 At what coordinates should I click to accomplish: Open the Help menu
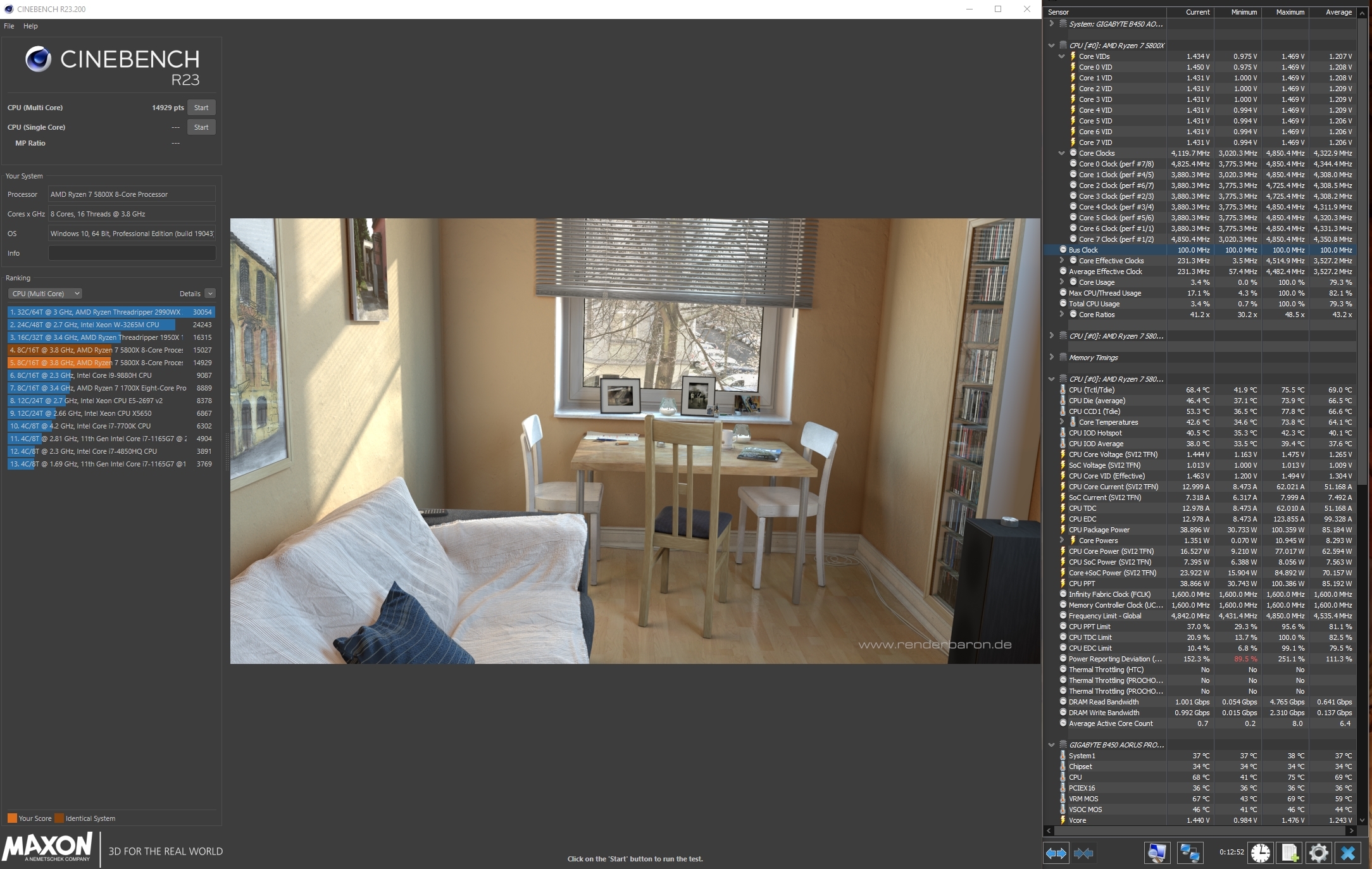[30, 26]
